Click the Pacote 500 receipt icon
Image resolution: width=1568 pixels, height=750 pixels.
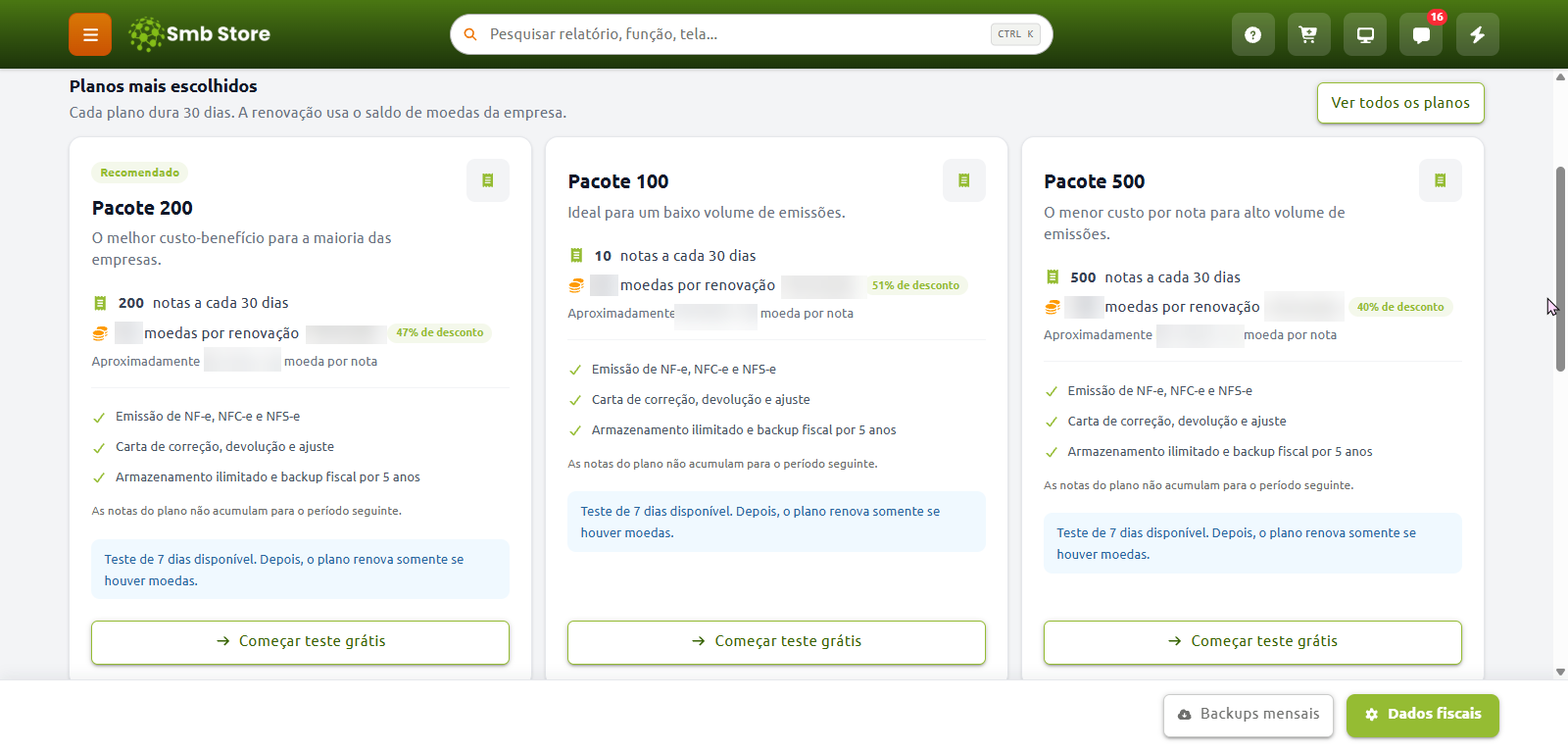tap(1441, 180)
